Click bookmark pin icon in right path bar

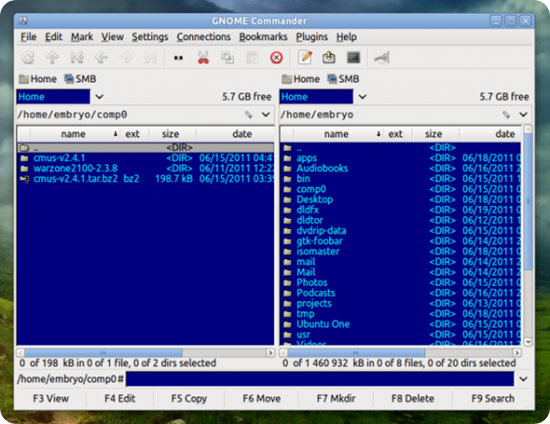[x=506, y=115]
